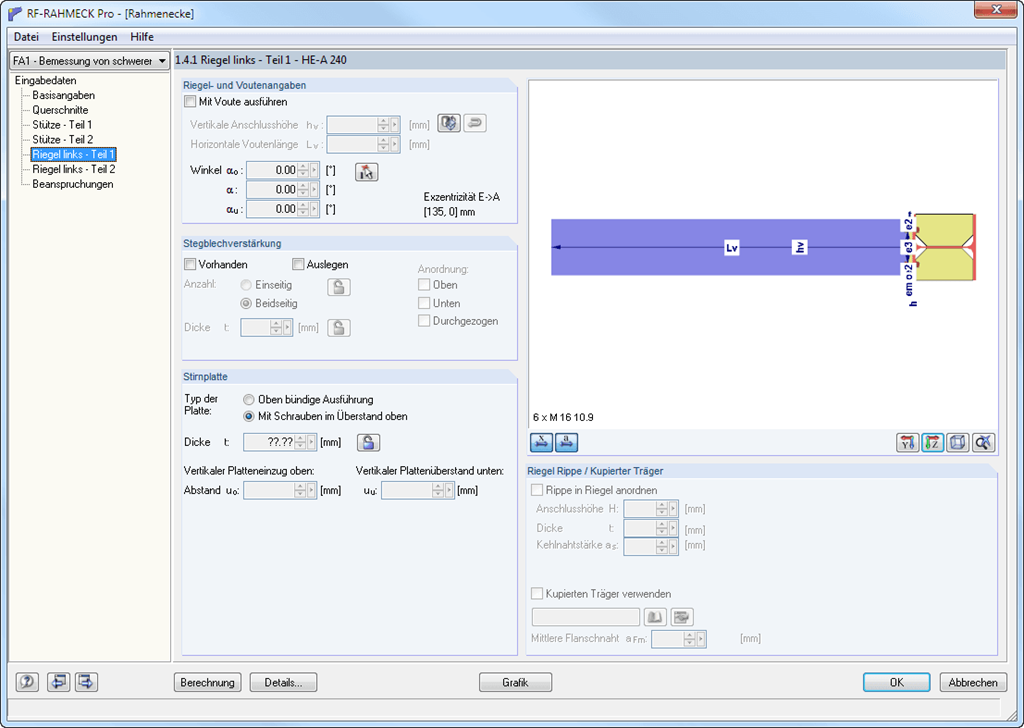
Task: Click stepper arrows of αu angle field
Action: [303, 209]
